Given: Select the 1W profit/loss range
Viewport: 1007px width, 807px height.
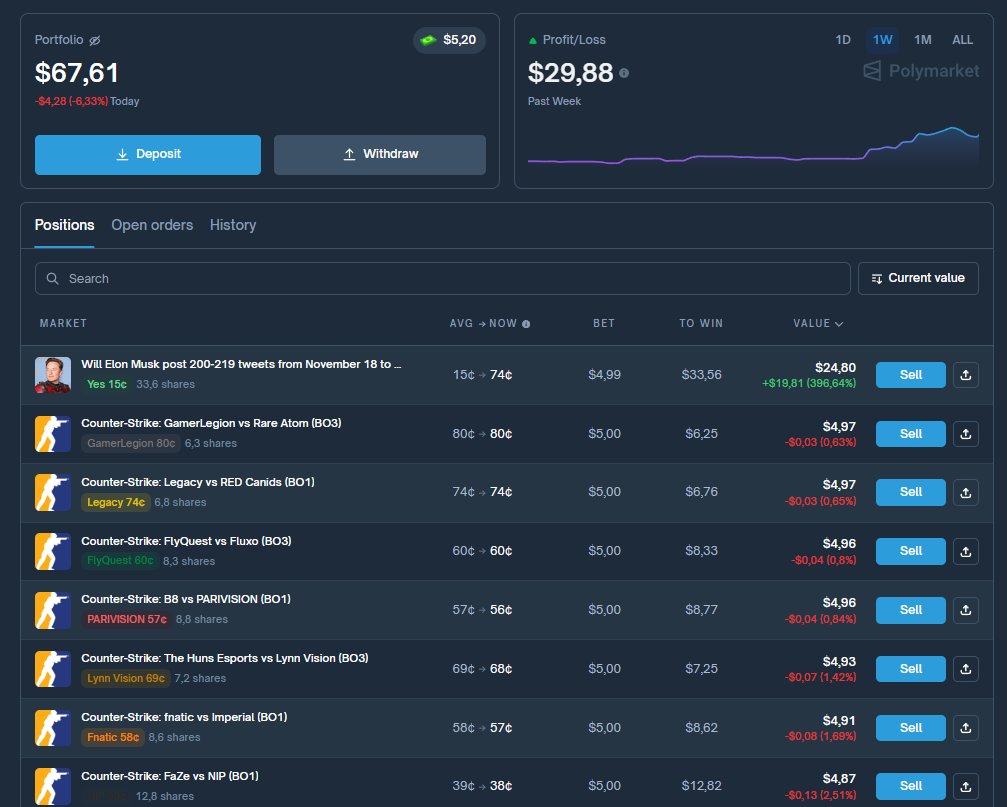Looking at the screenshot, I should tap(882, 40).
